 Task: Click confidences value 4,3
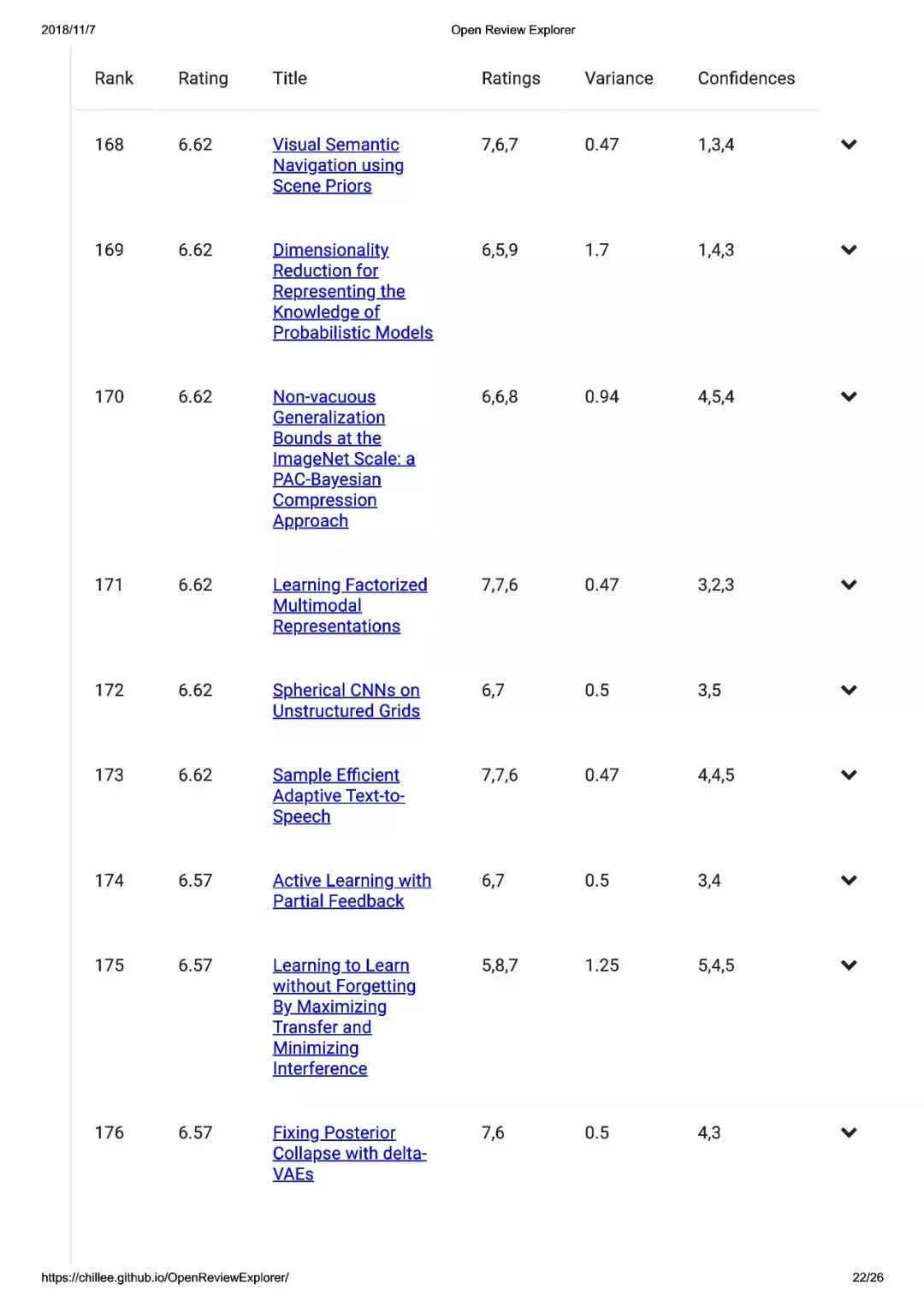click(x=709, y=1132)
